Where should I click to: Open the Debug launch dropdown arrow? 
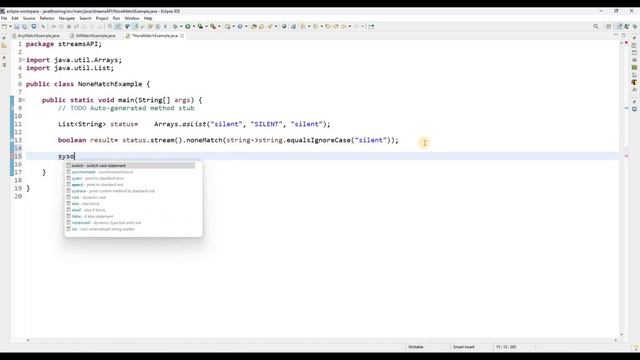[181, 27]
